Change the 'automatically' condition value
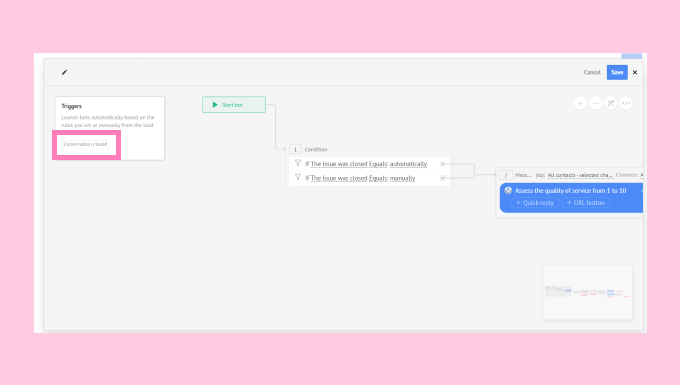 [408, 164]
